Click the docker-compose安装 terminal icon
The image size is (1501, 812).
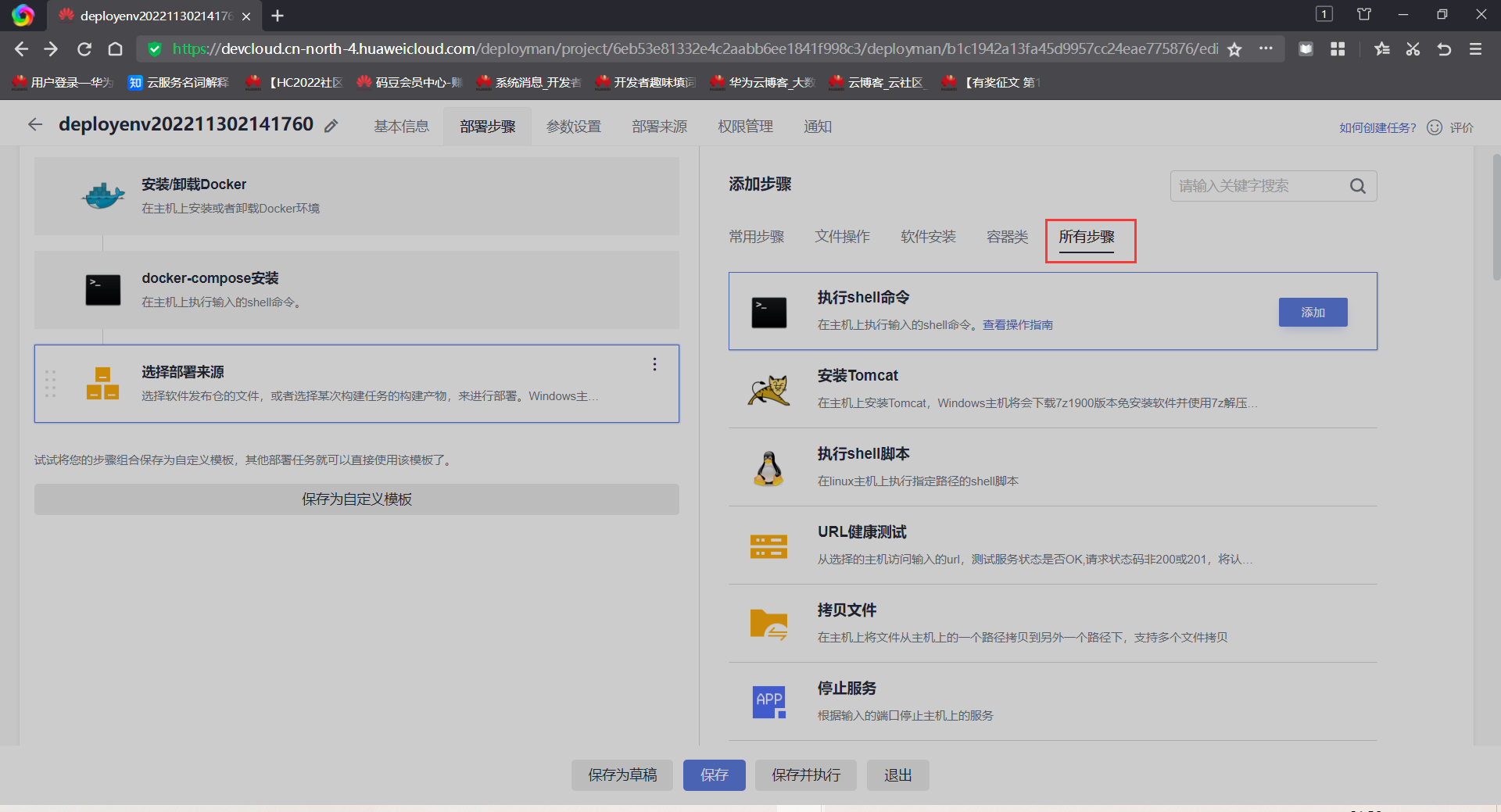[x=103, y=290]
